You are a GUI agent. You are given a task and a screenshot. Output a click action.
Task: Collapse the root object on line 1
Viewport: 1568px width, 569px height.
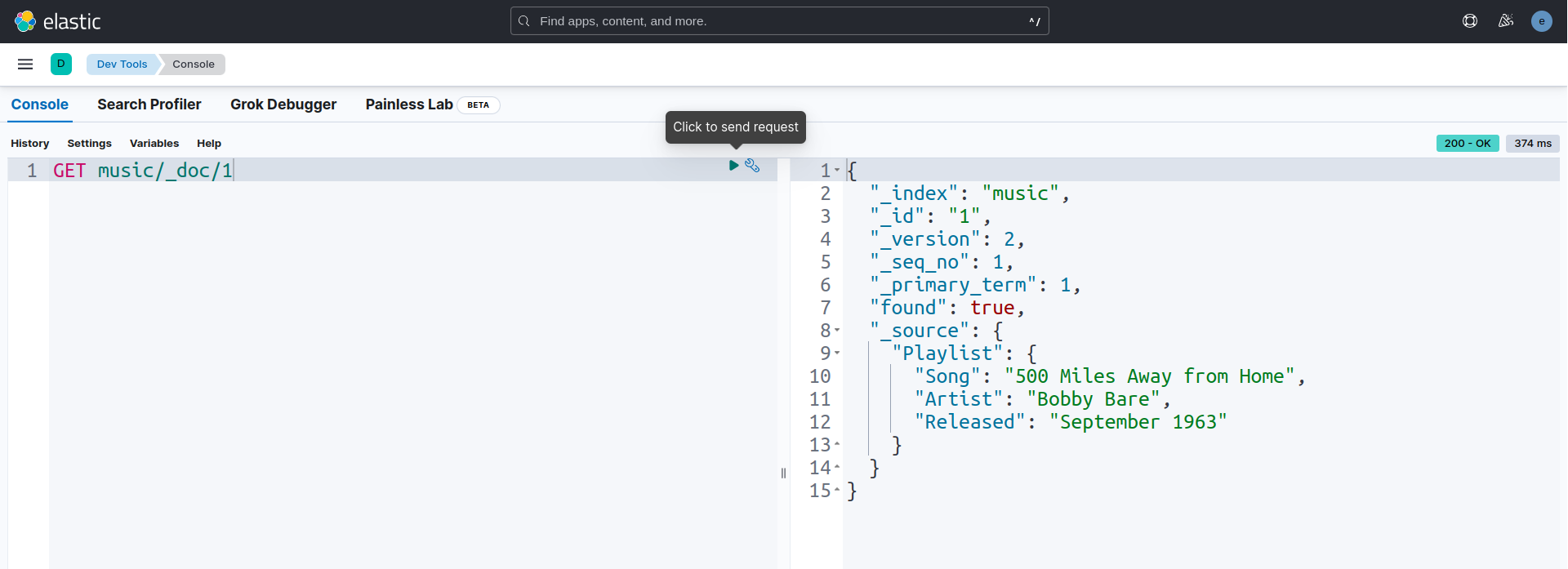point(837,170)
